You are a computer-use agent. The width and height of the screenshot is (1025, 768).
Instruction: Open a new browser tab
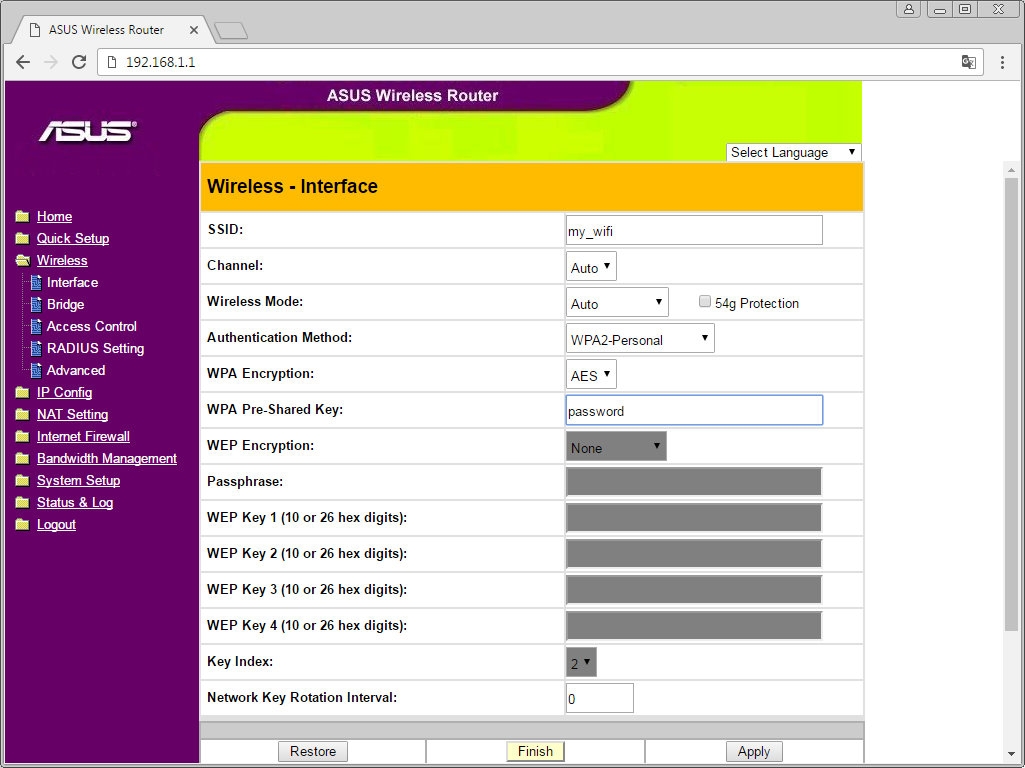[231, 30]
